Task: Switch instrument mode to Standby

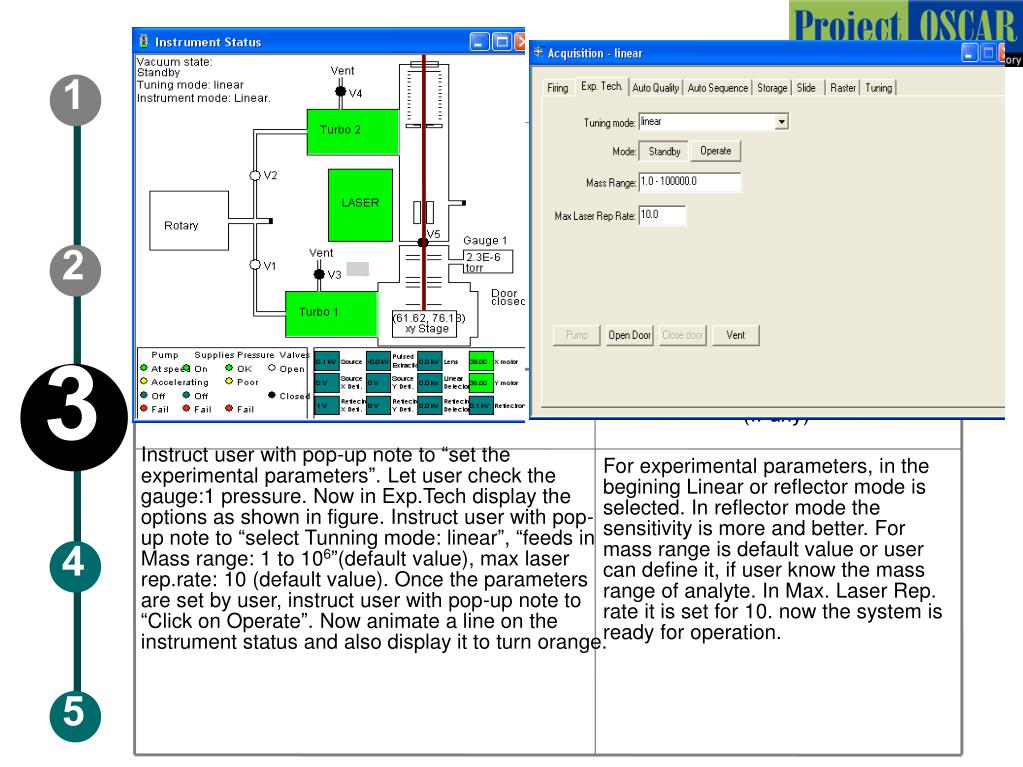Action: pos(664,151)
